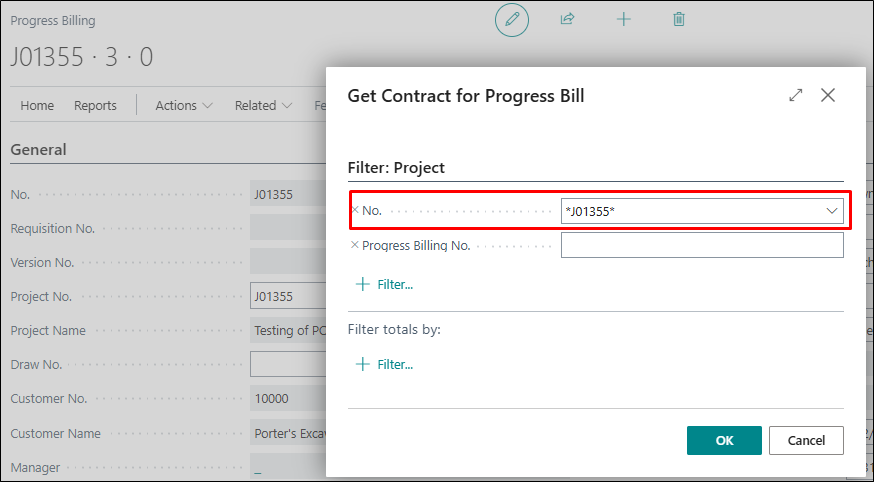Remove the No. filter with its X
Viewport: 874px width, 482px height.
pos(355,211)
